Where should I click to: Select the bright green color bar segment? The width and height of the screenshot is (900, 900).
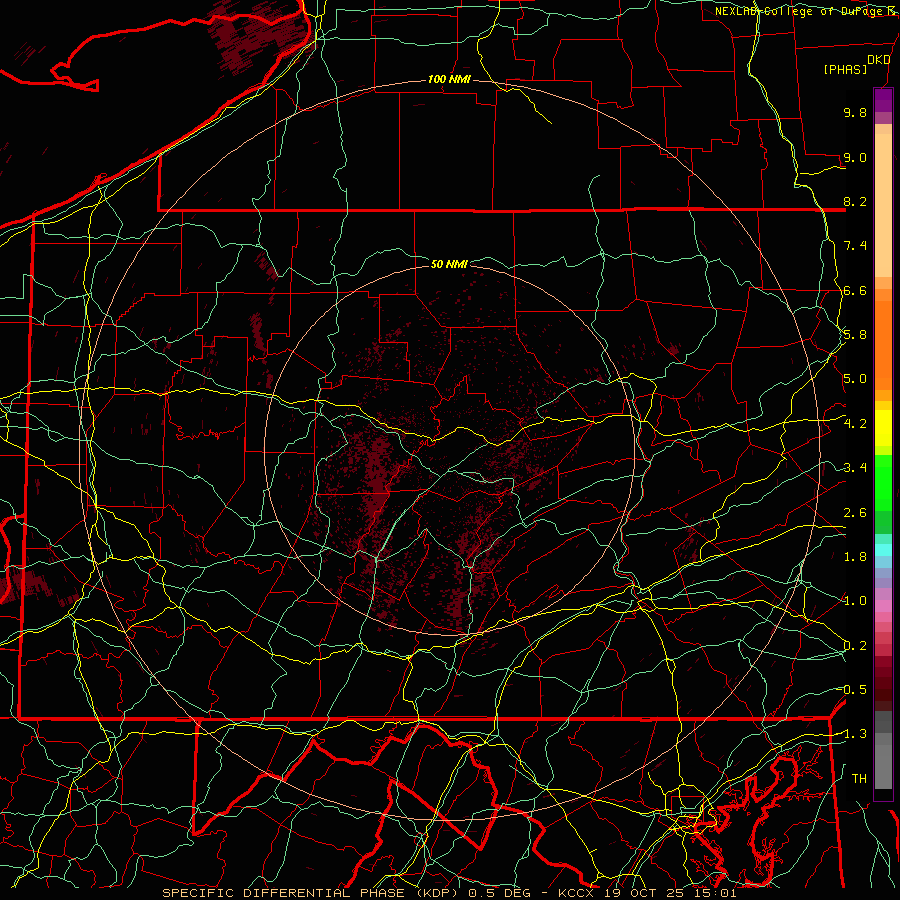tap(883, 482)
